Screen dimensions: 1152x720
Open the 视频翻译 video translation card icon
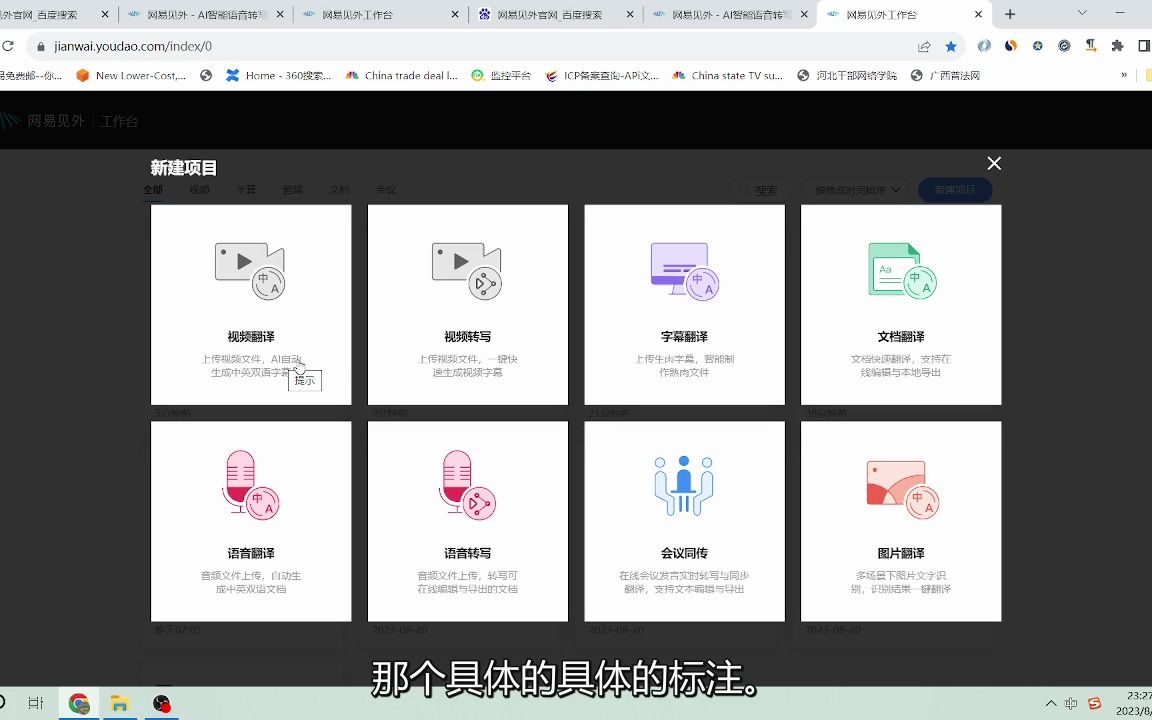tap(250, 268)
